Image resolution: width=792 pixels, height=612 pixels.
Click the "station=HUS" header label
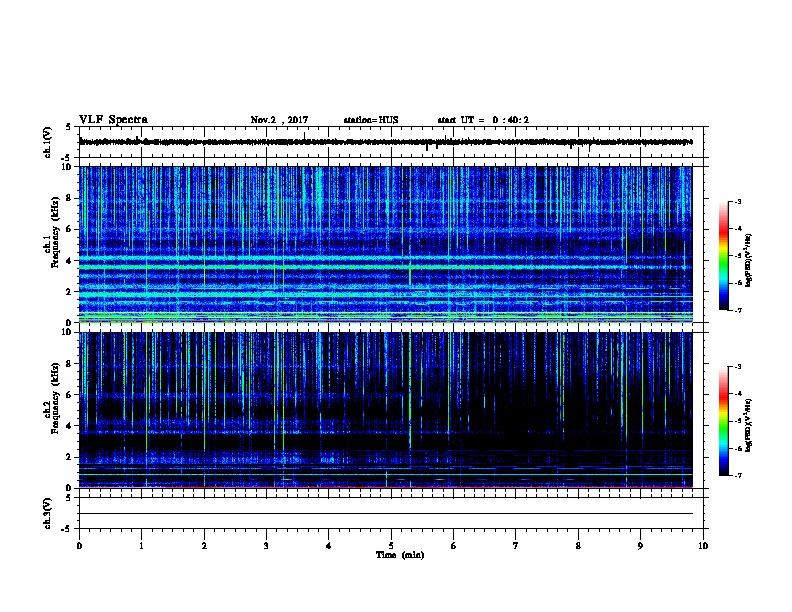pyautogui.click(x=371, y=120)
